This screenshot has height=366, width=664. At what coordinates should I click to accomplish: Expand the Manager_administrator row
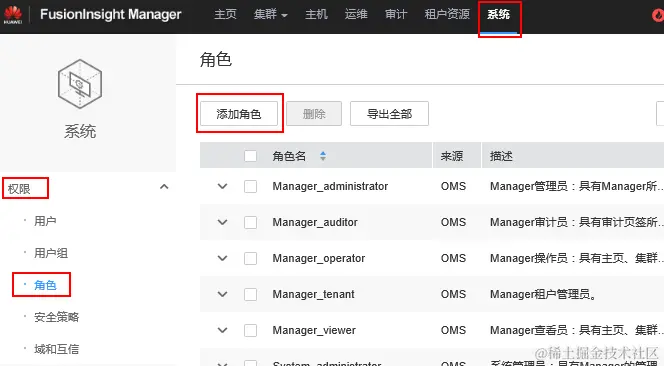point(222,186)
